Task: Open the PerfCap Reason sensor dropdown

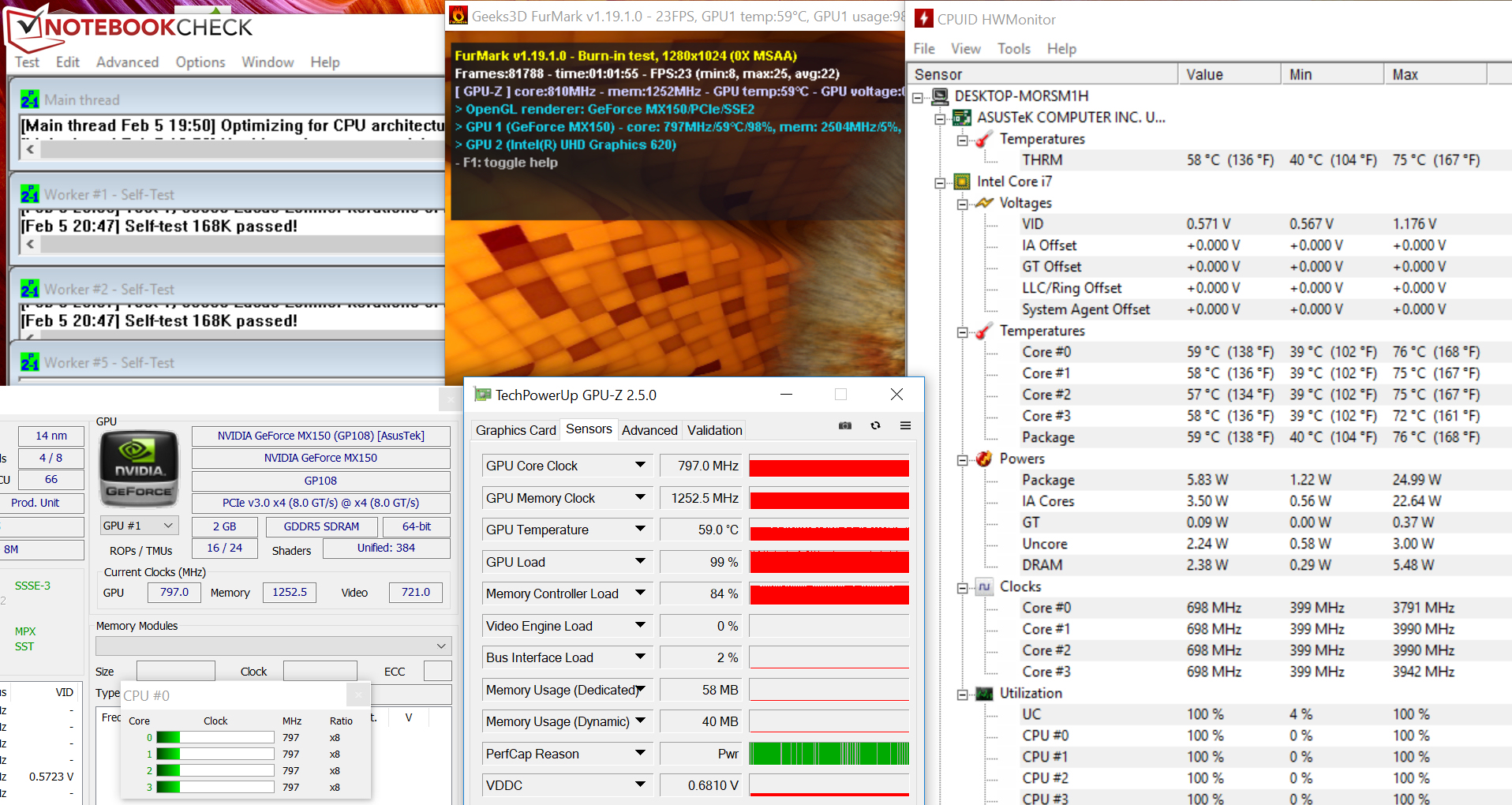Action: tap(641, 754)
